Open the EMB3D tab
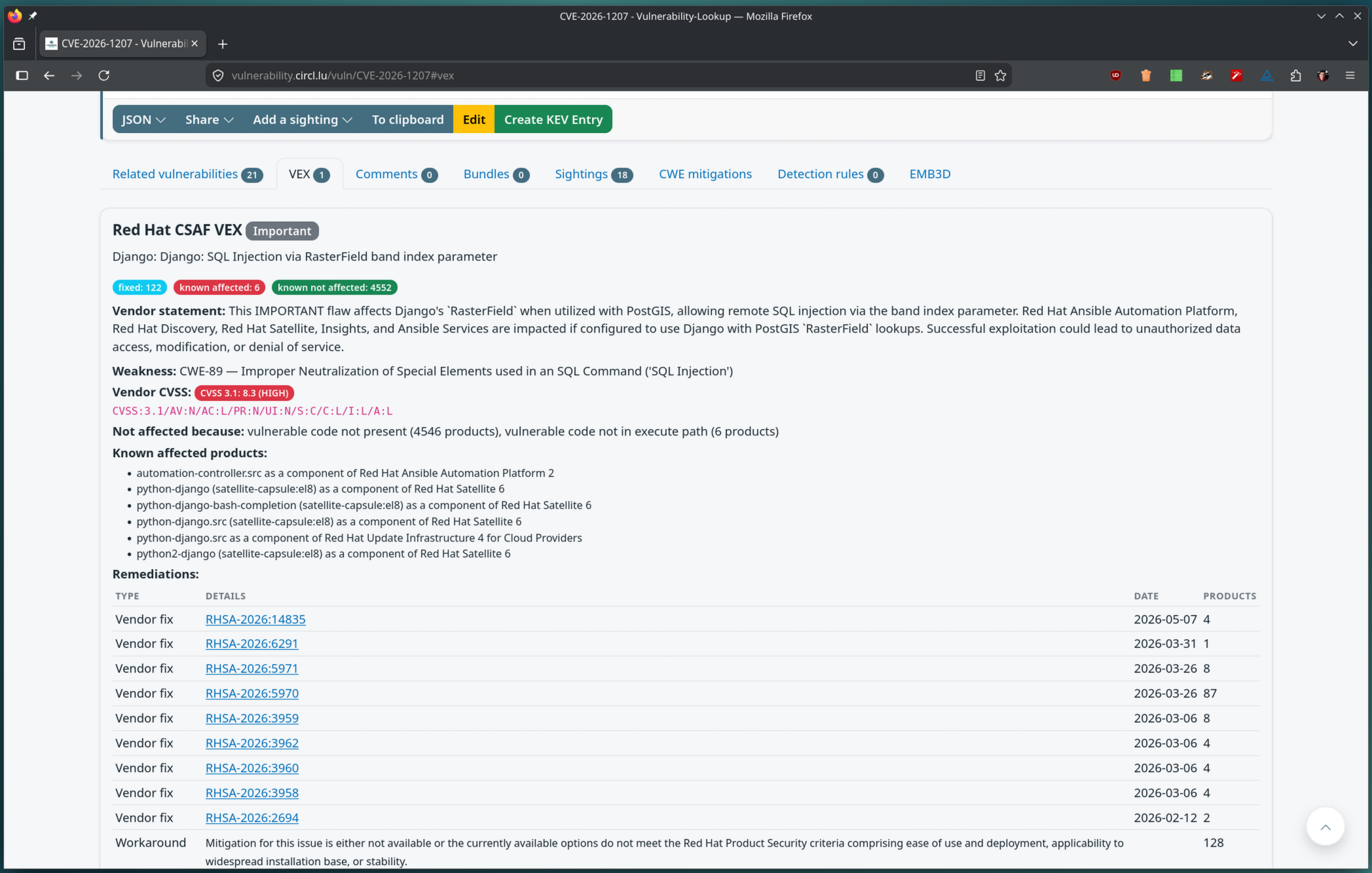 click(x=929, y=174)
